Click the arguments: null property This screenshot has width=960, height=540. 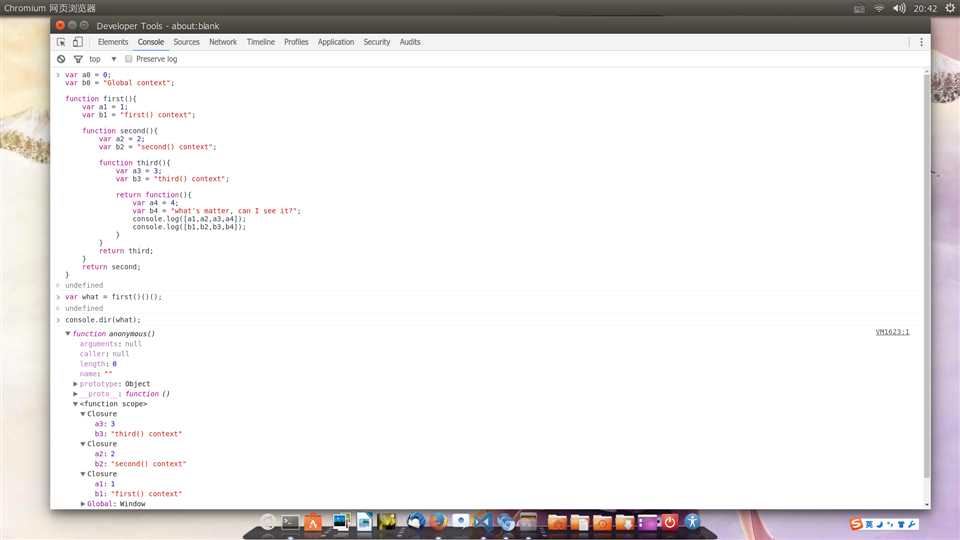pyautogui.click(x=111, y=344)
